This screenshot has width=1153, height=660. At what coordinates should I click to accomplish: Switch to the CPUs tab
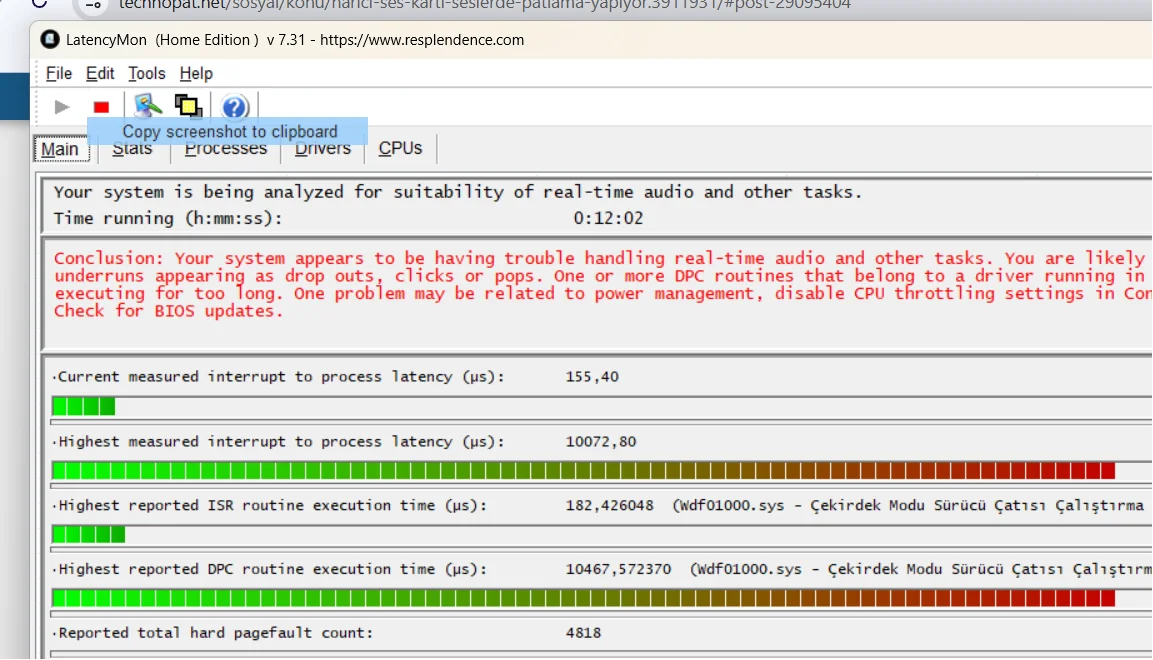[401, 148]
